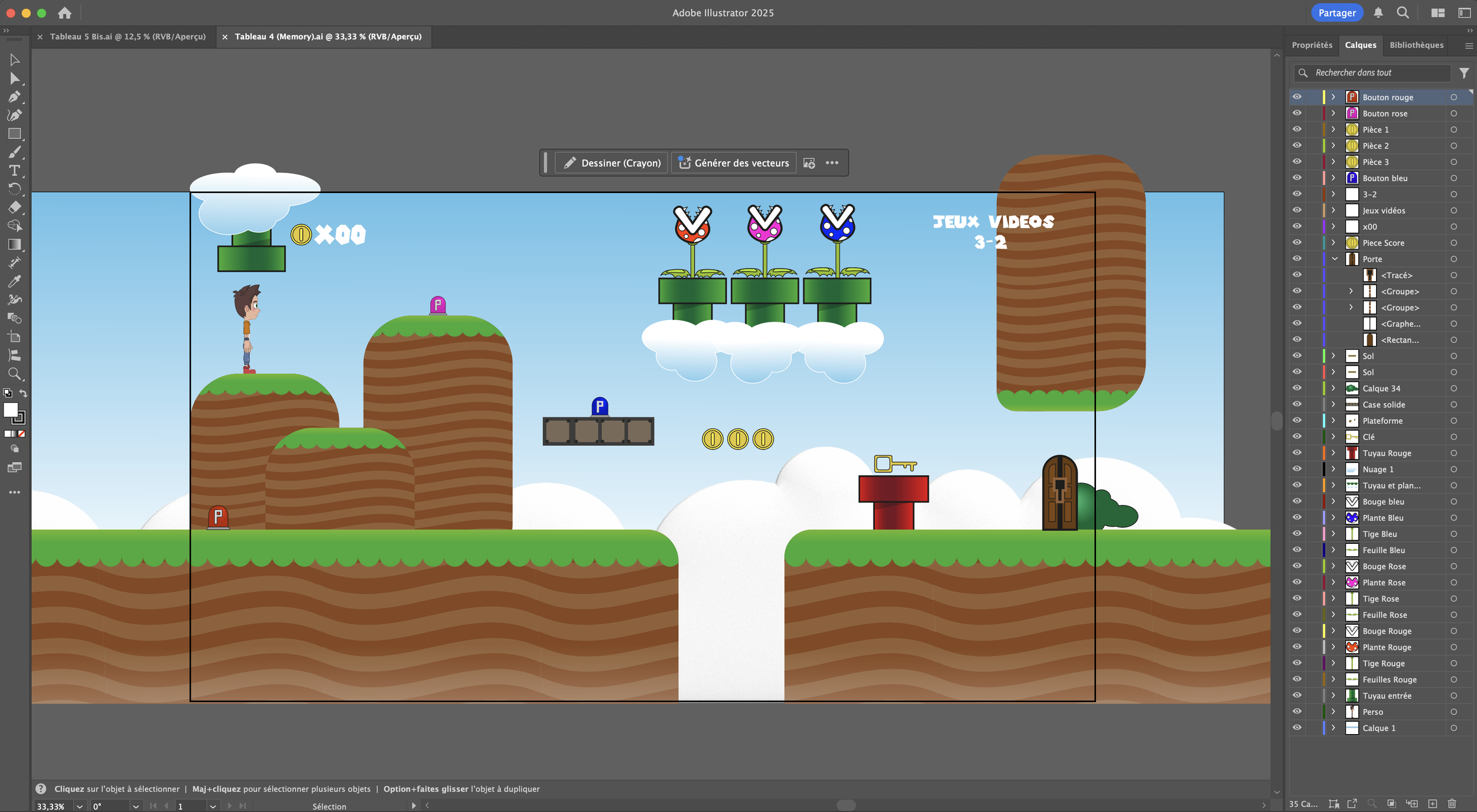1477x812 pixels.
Task: Toggle visibility of Tuyau Rouge layer
Action: click(x=1297, y=453)
